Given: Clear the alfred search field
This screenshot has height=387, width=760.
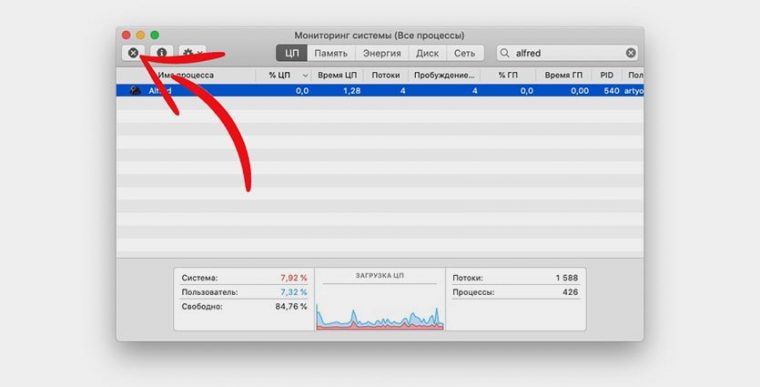Looking at the screenshot, I should 631,53.
